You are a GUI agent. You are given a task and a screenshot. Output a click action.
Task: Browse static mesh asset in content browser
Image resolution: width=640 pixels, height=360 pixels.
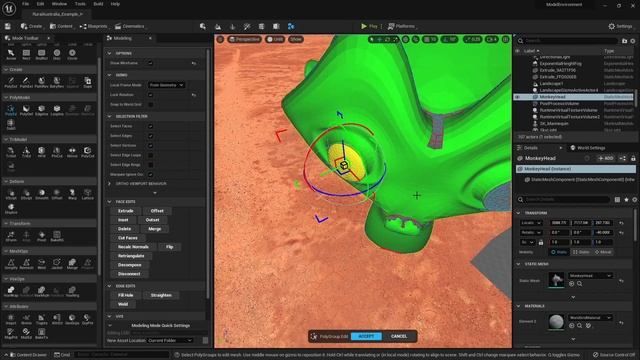pyautogui.click(x=580, y=284)
